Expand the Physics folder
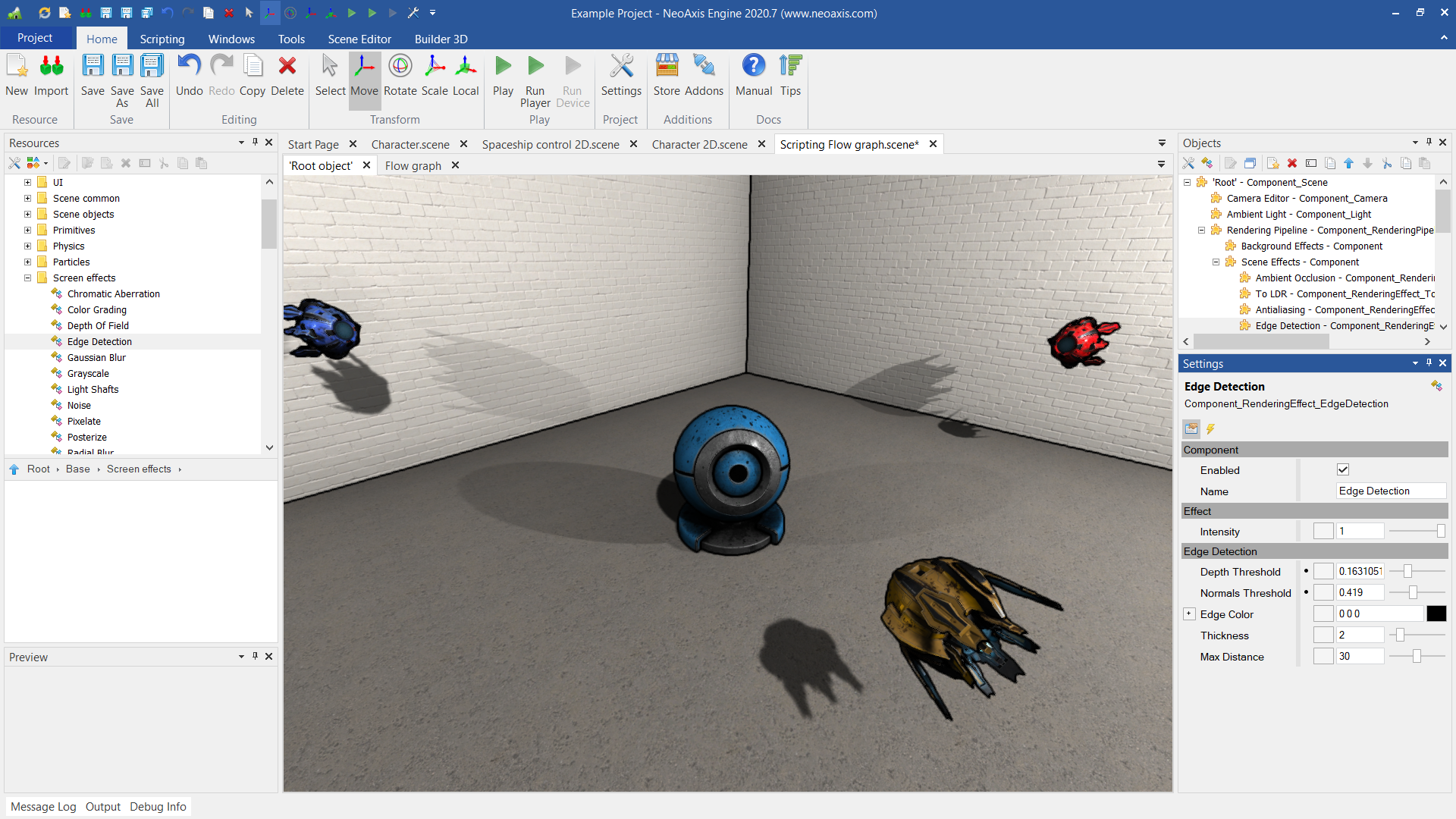Image resolution: width=1456 pixels, height=819 pixels. 28,246
